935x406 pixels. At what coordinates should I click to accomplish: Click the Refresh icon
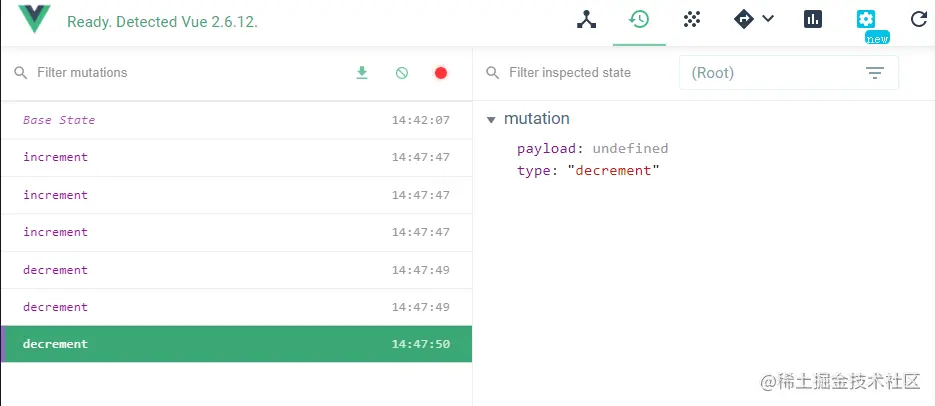918,20
